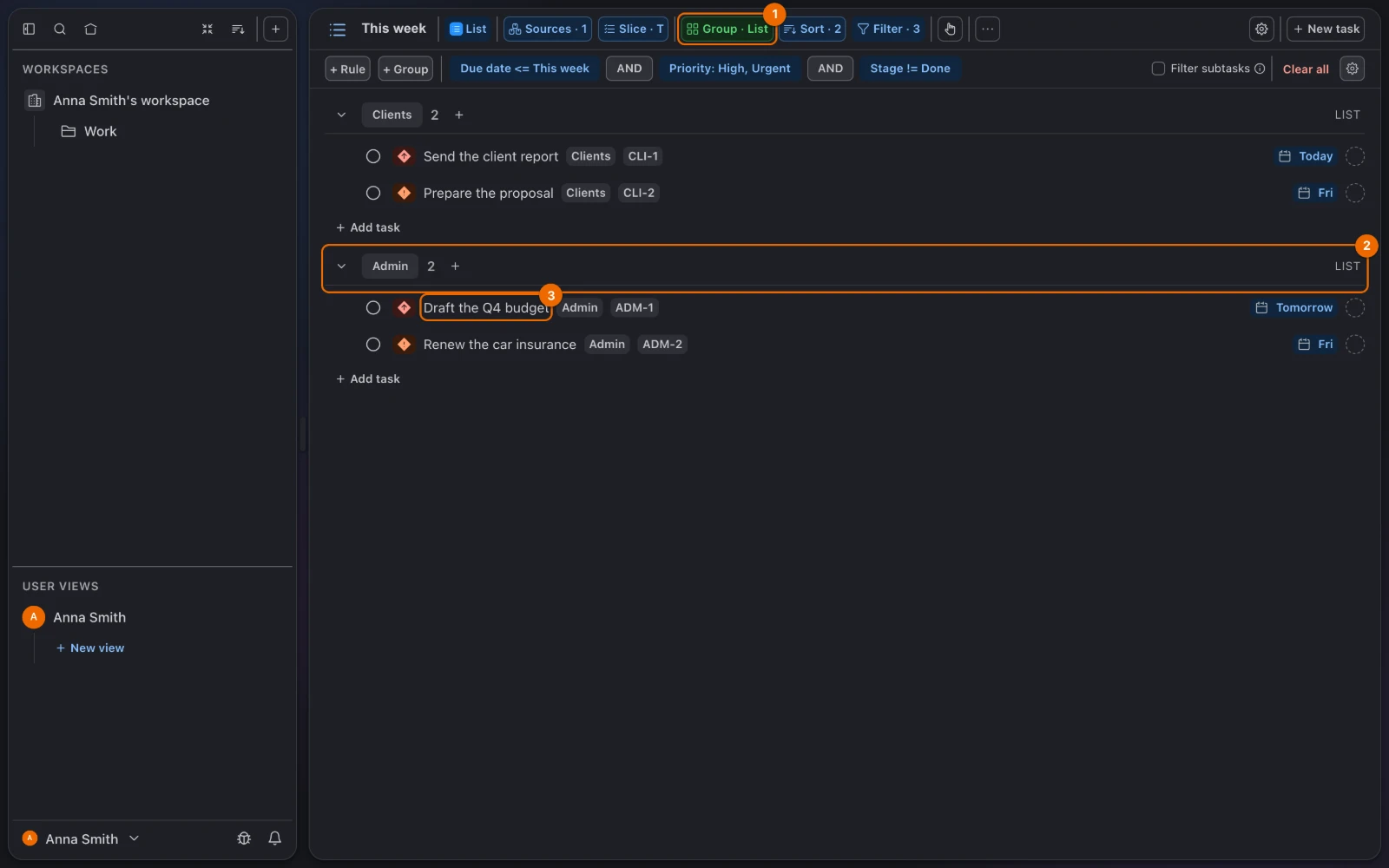
Task: Open assignee circle for Draft the Q4 budget
Action: pos(1355,307)
